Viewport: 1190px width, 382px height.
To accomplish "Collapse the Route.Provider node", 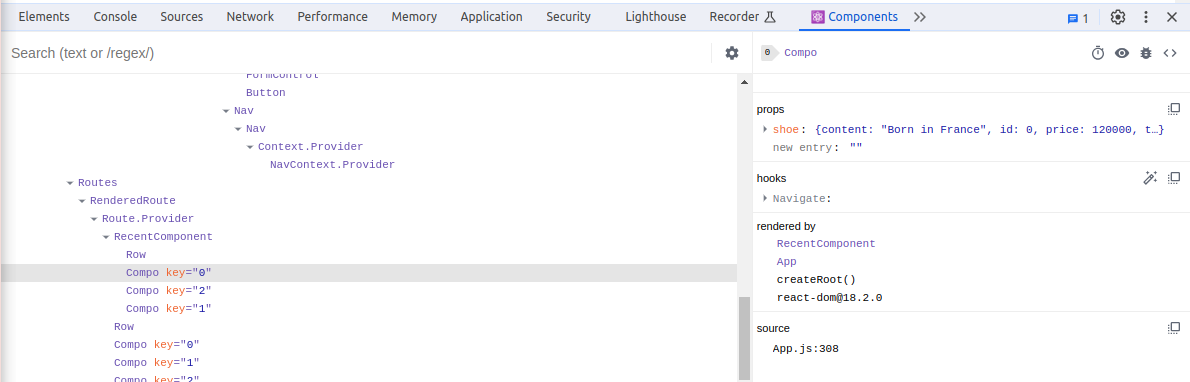I will (94, 219).
